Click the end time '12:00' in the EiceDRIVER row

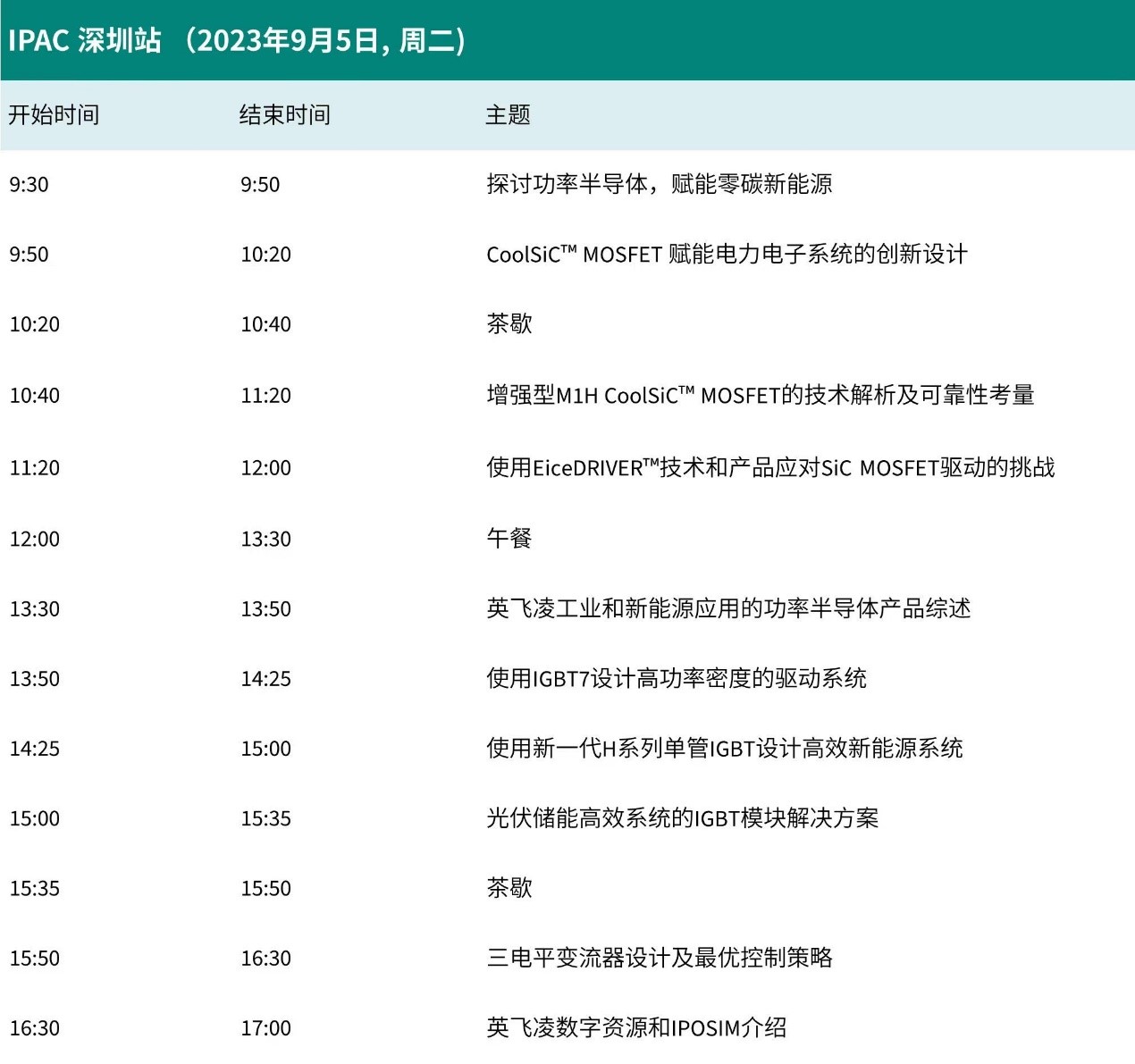point(266,468)
